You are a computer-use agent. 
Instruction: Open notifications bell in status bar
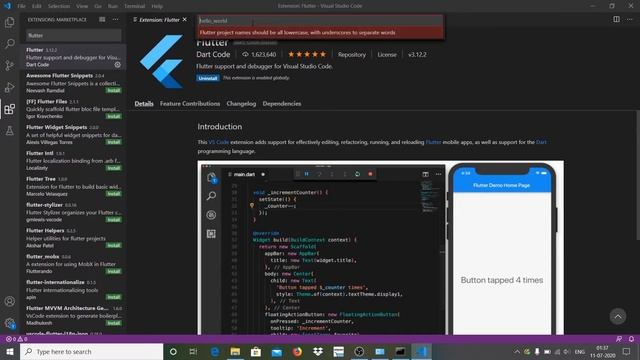[631, 339]
